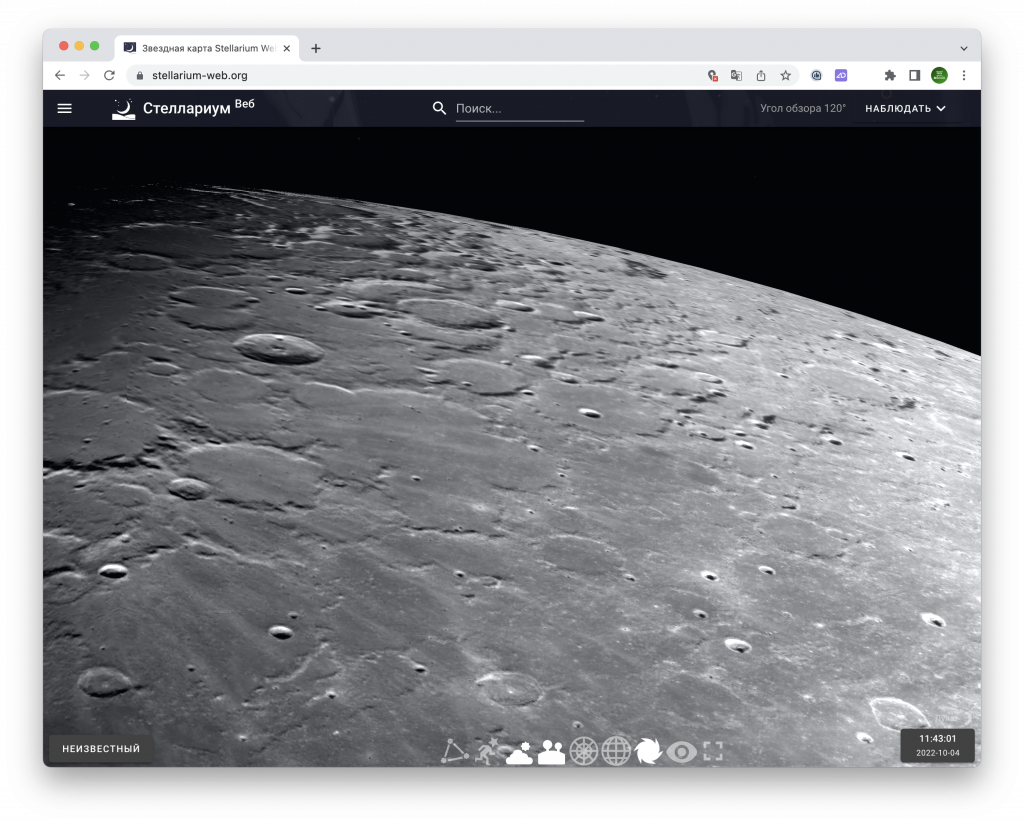Screen dimensions: 1024x824
Task: Toggle deep sky objects spiral icon
Action: (x=648, y=751)
